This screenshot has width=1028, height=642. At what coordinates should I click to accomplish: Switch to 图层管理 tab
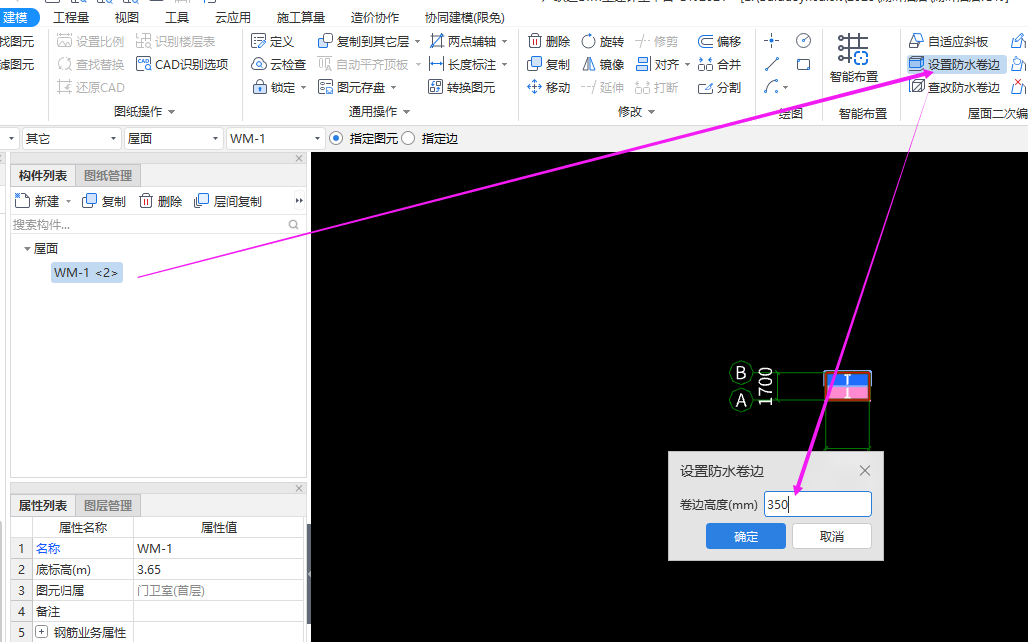point(108,506)
